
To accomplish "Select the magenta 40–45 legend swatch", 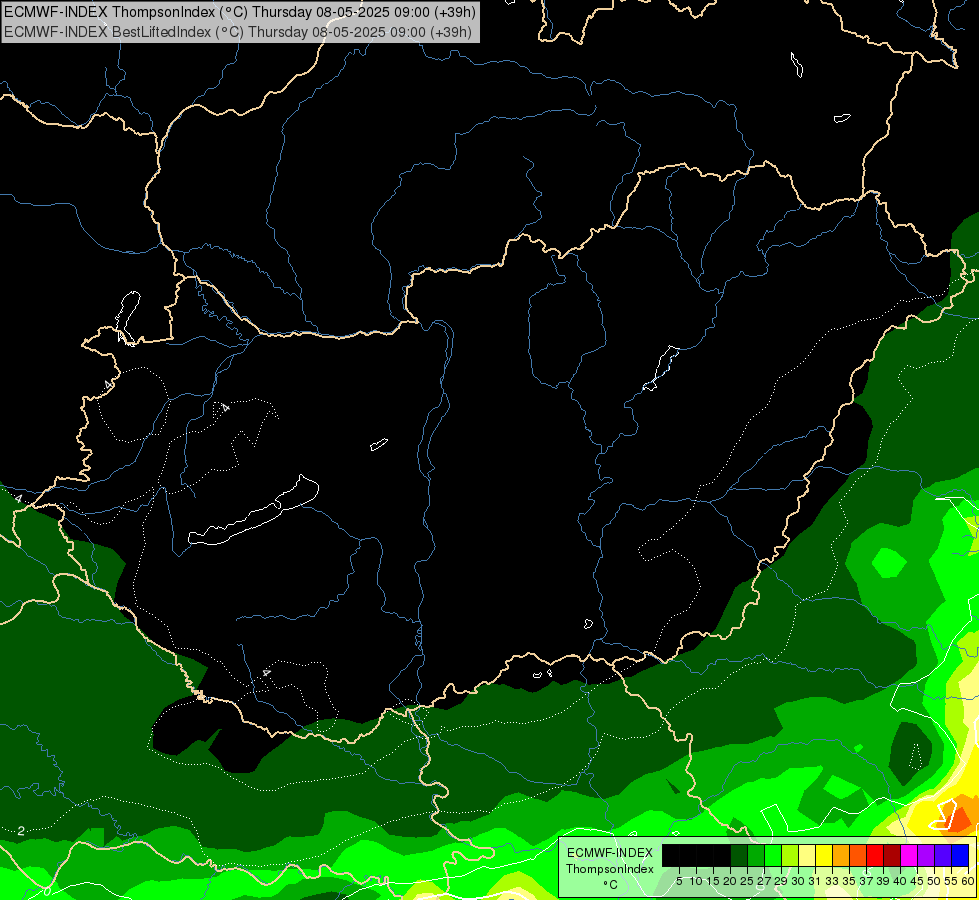I will [910, 855].
